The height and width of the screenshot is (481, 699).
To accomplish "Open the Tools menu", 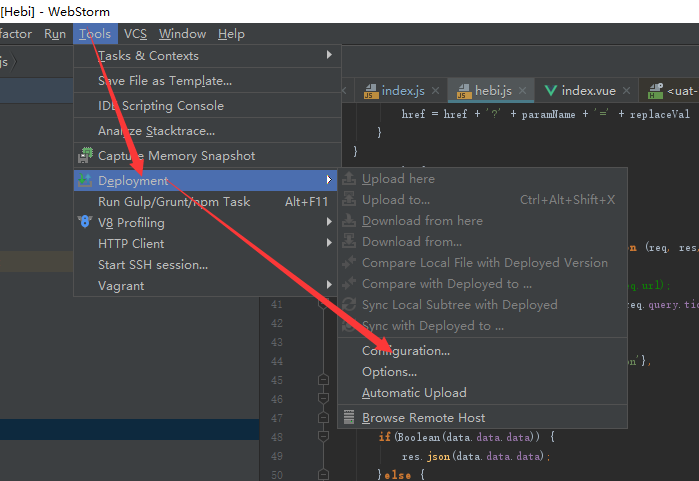I will [95, 34].
